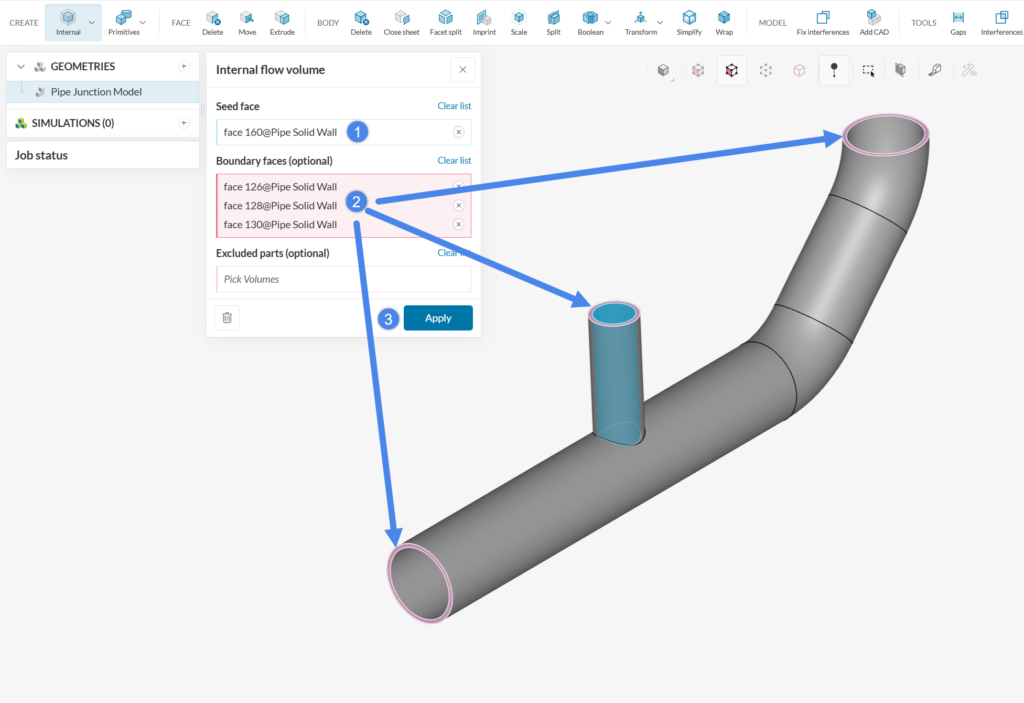Open the SIMULATIONS panel
The image size is (1024, 703).
click(x=70, y=122)
